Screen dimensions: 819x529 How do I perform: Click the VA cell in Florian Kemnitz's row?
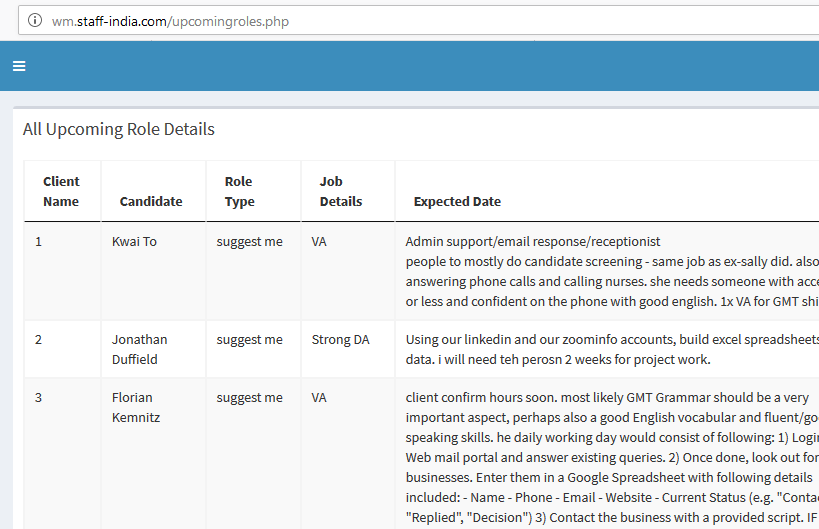320,397
